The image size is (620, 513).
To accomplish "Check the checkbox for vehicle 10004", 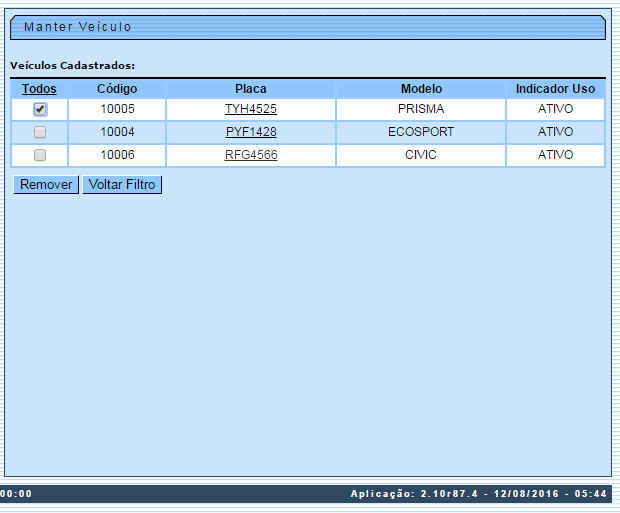I will (40, 132).
